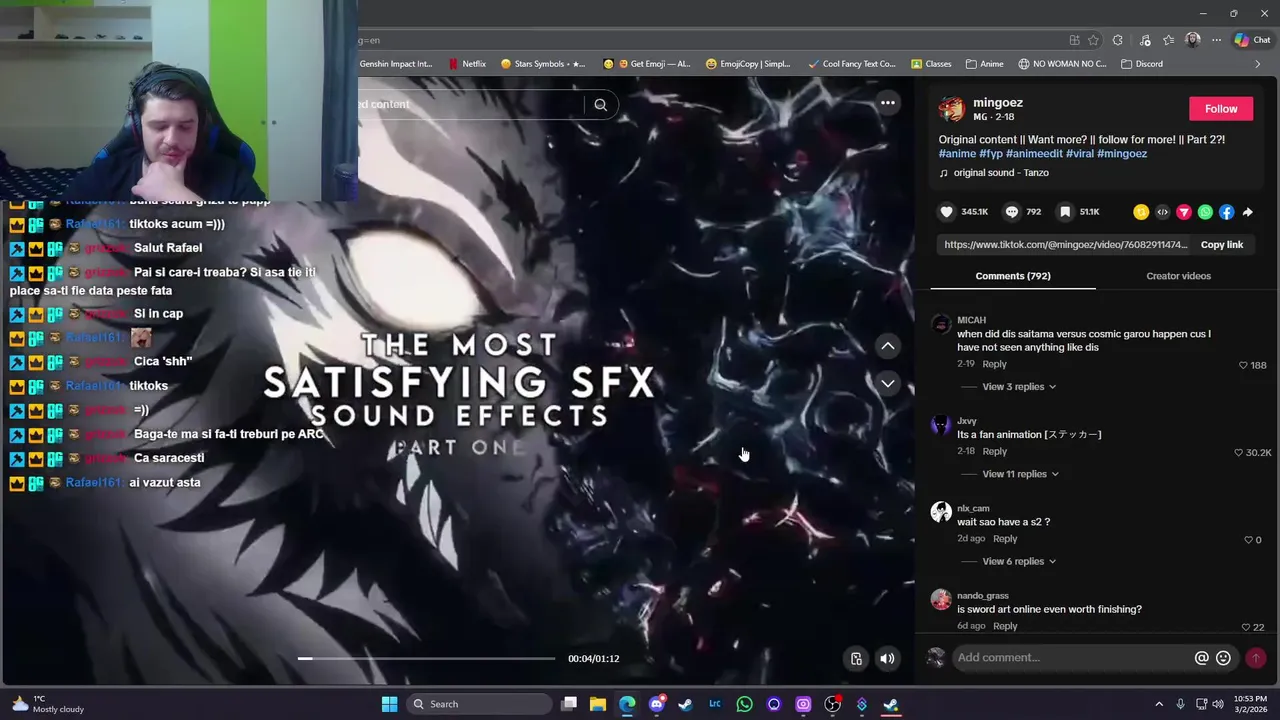
Task: Reply to nando_grass's comment
Action: coord(1005,626)
